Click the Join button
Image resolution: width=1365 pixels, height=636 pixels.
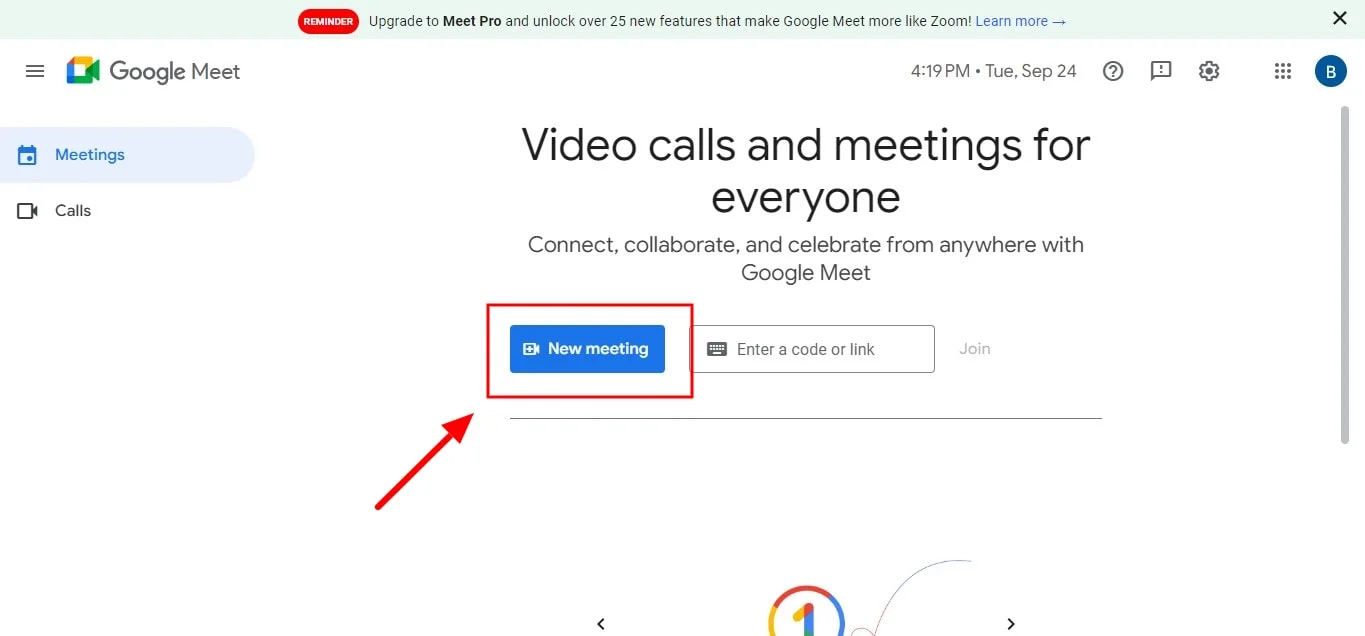pyautogui.click(x=975, y=349)
